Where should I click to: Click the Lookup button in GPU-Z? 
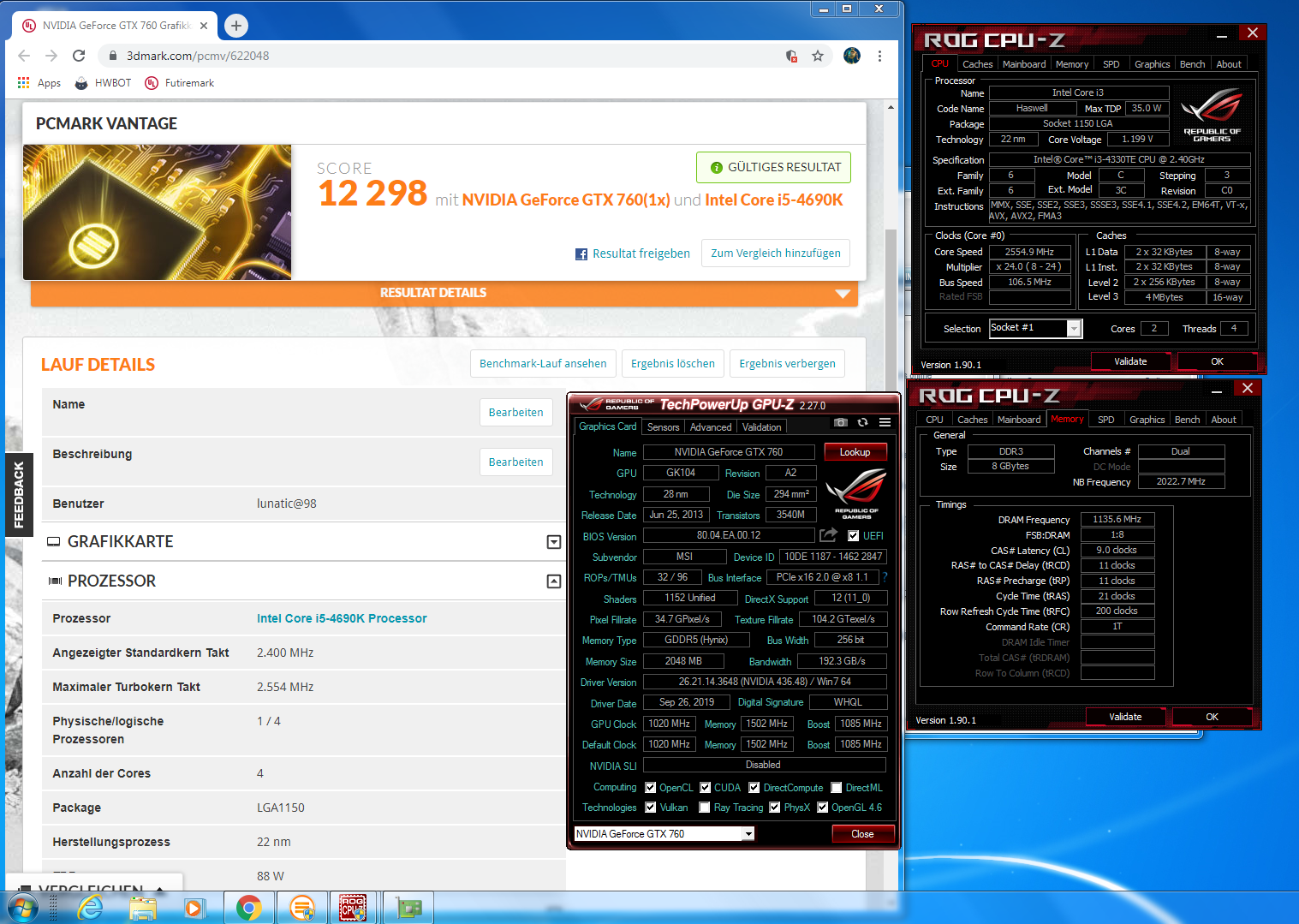pos(855,452)
